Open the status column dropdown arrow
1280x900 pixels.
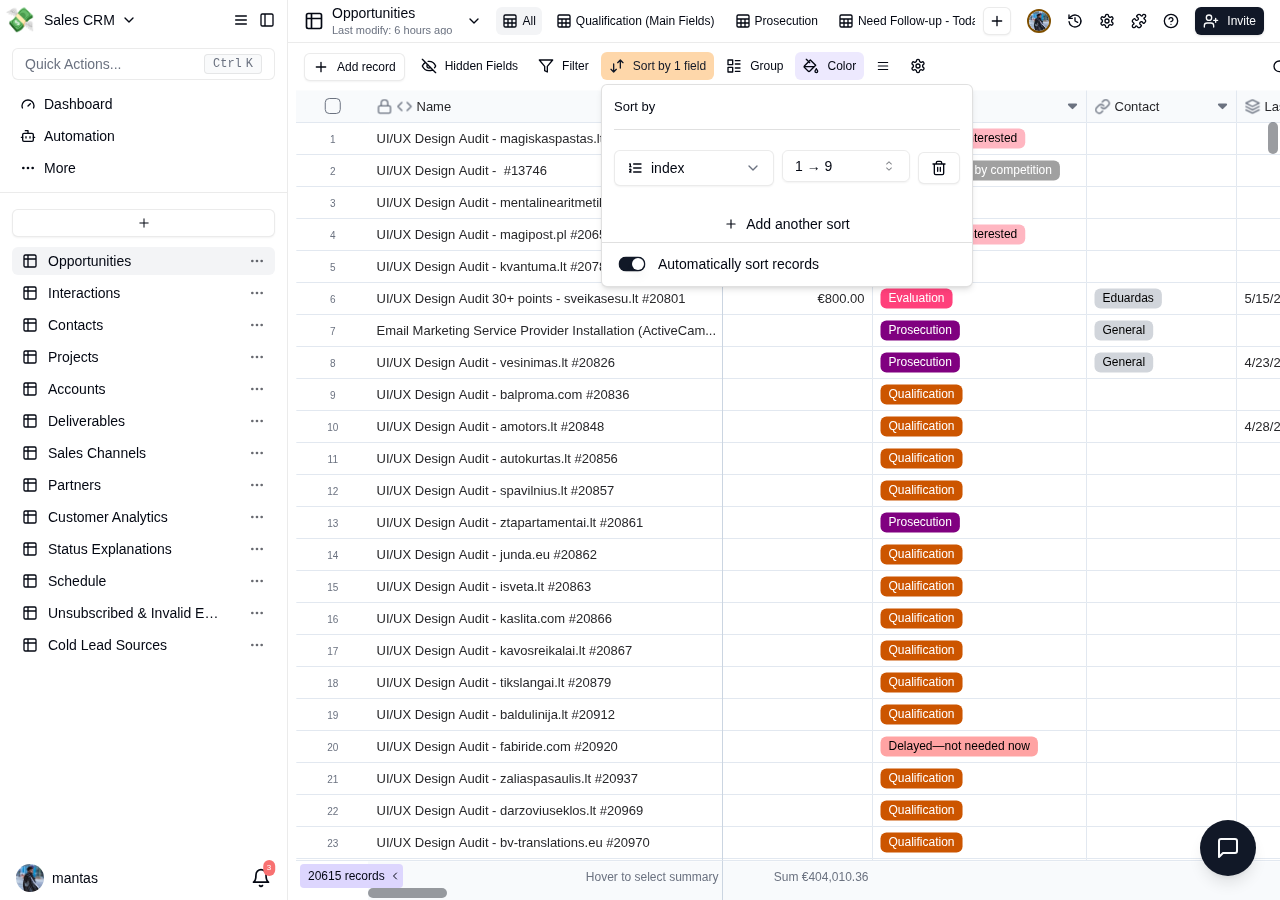coord(1072,106)
